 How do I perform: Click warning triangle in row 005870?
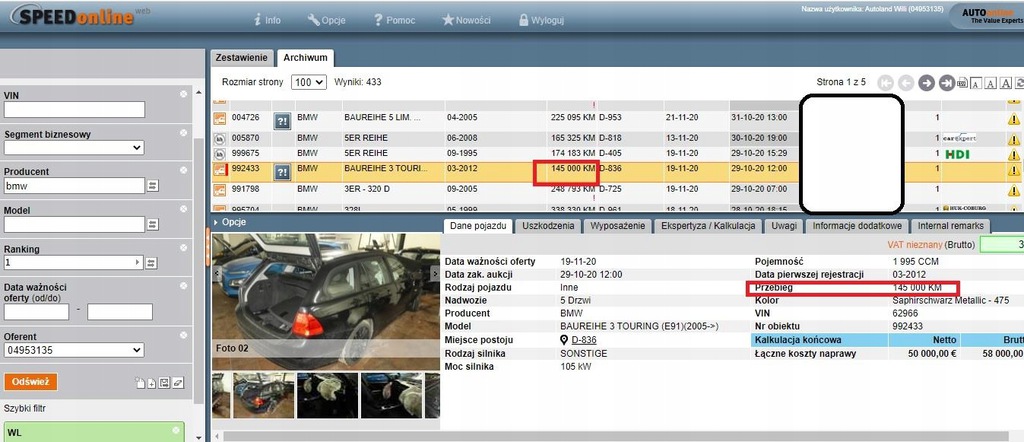1014,137
